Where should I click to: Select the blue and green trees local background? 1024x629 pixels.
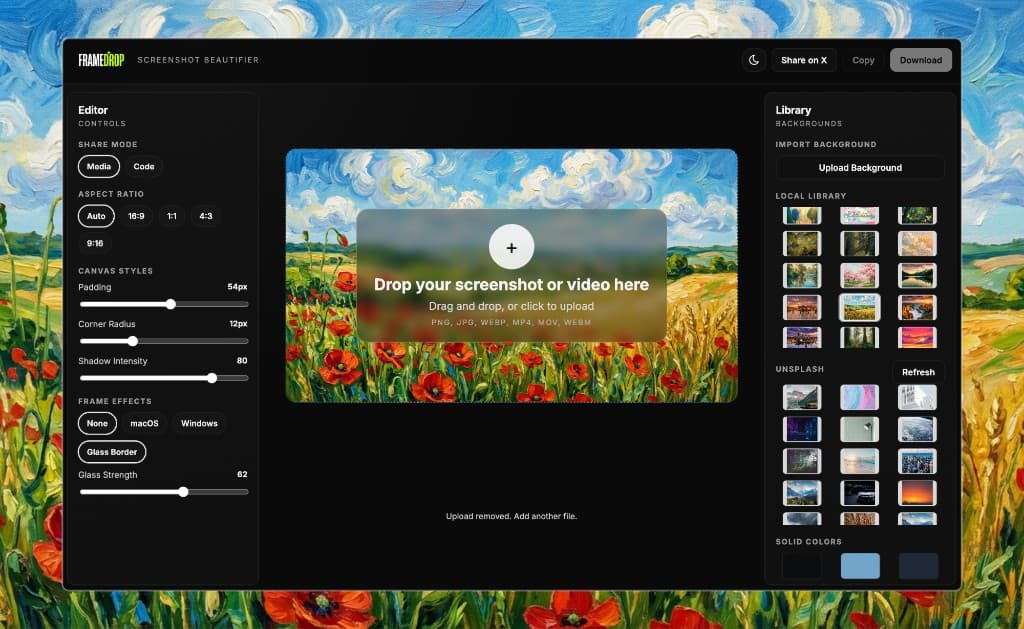(x=802, y=216)
